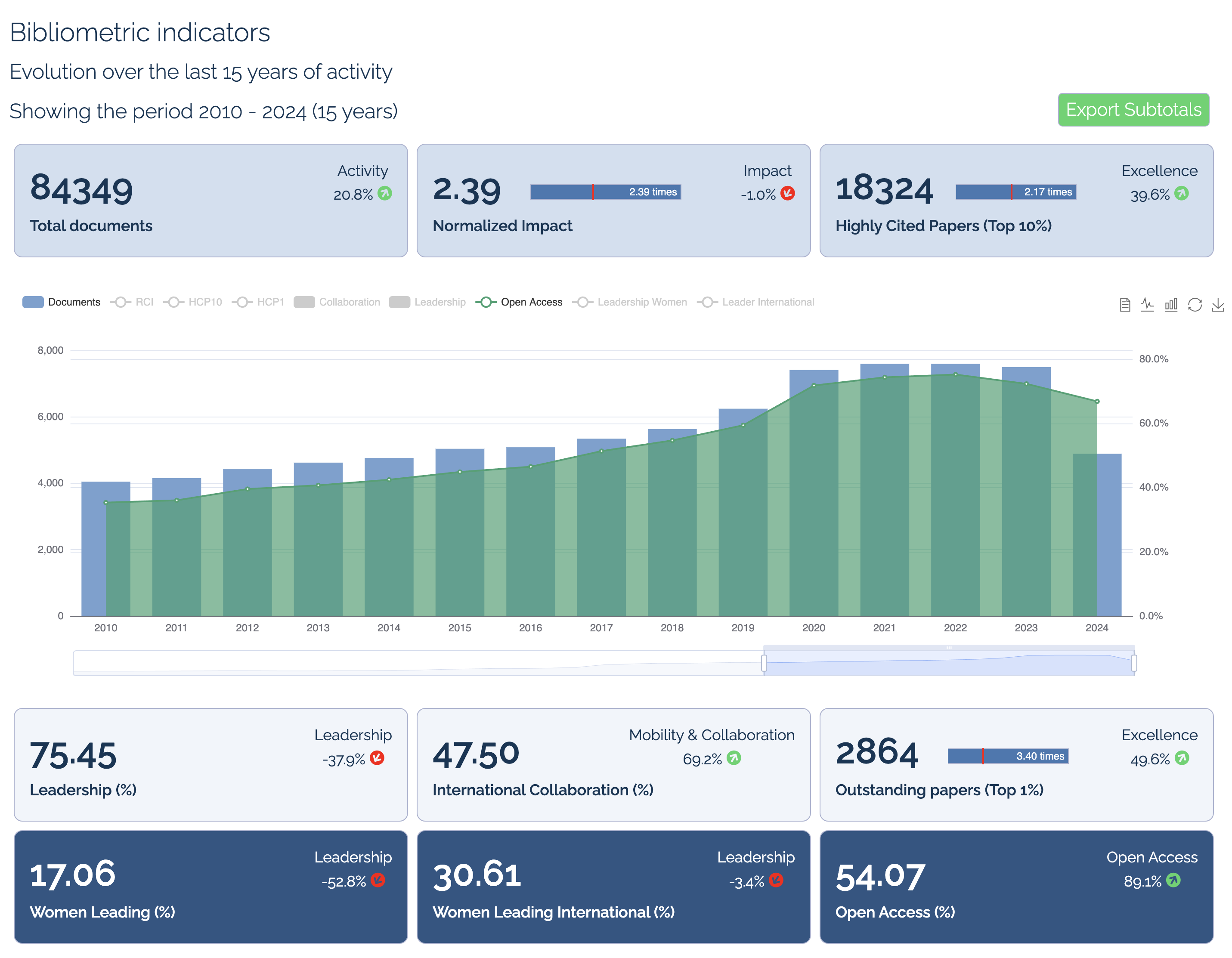The image size is (1232, 958).
Task: Select the International Collaboration (%) card
Action: pyautogui.click(x=613, y=765)
